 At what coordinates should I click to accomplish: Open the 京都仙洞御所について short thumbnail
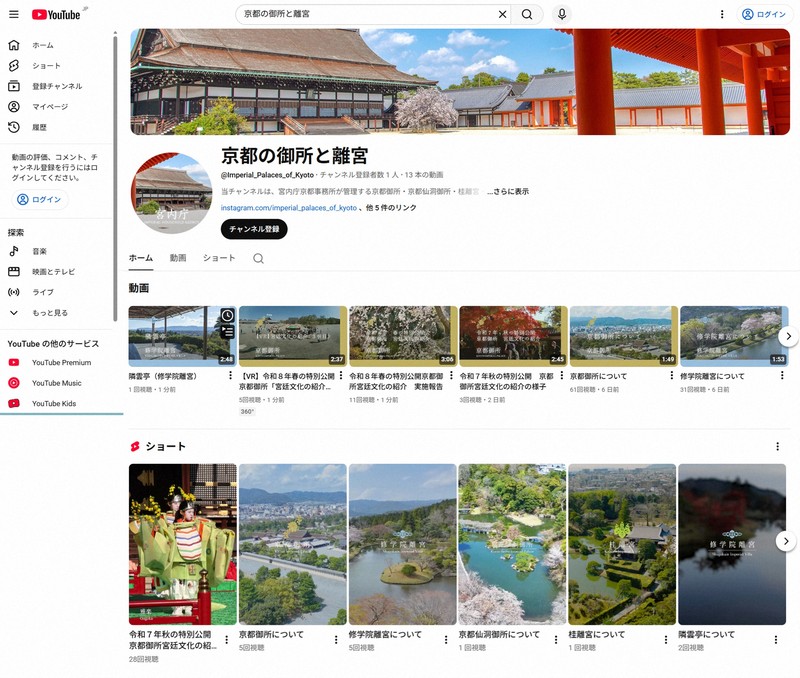click(512, 544)
